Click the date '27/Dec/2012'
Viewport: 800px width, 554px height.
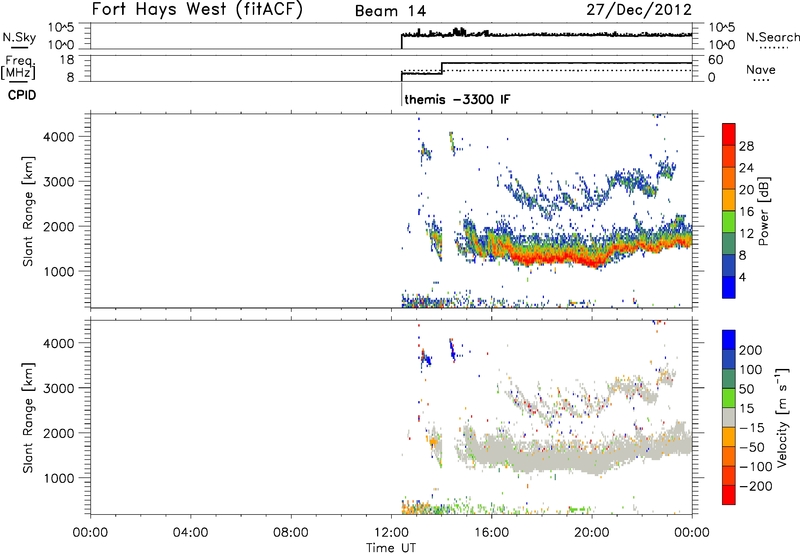639,9
